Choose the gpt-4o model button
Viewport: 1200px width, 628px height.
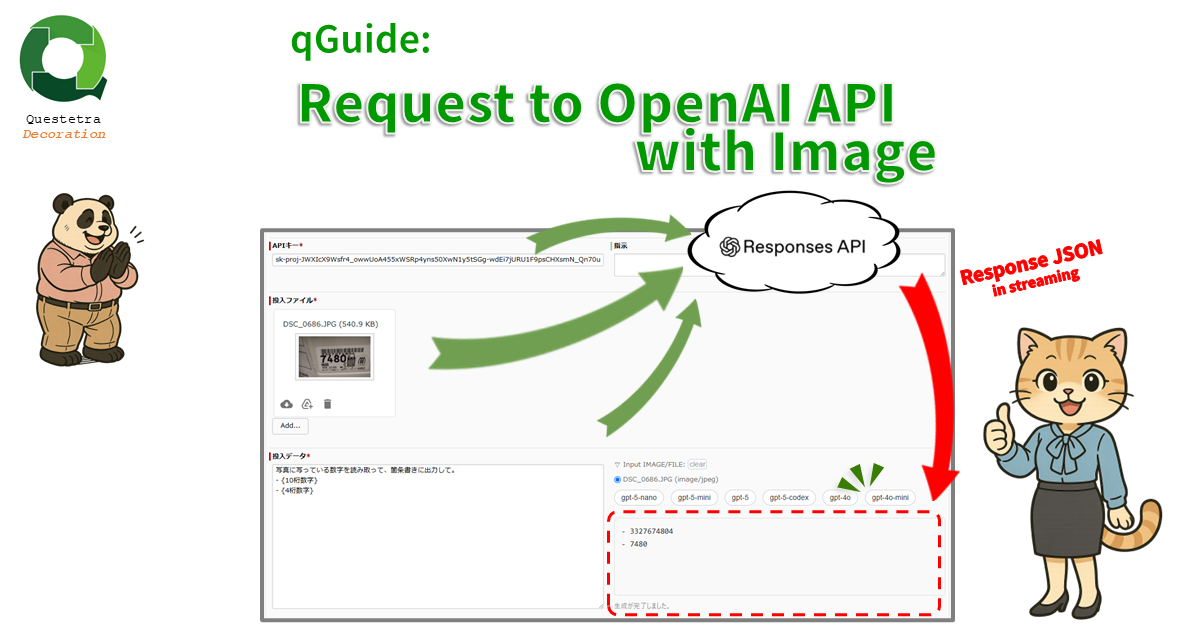[840, 497]
